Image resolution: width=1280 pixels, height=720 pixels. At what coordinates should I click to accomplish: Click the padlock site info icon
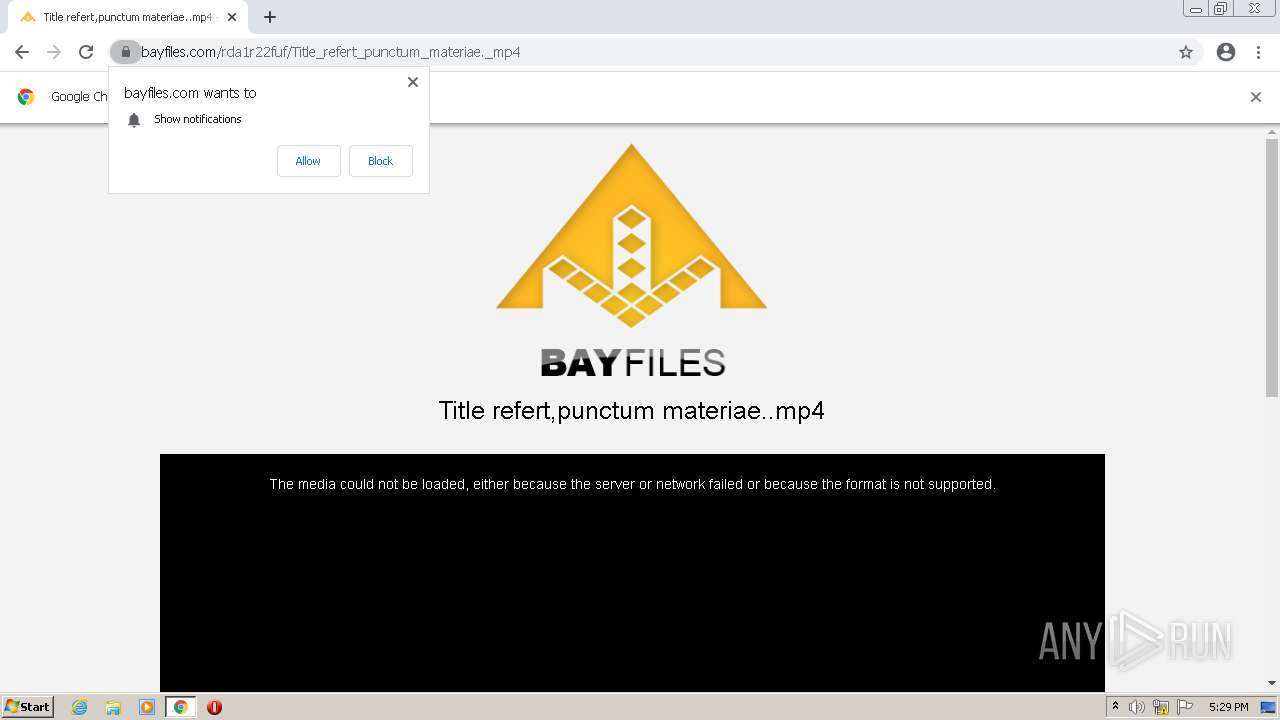pyautogui.click(x=125, y=52)
